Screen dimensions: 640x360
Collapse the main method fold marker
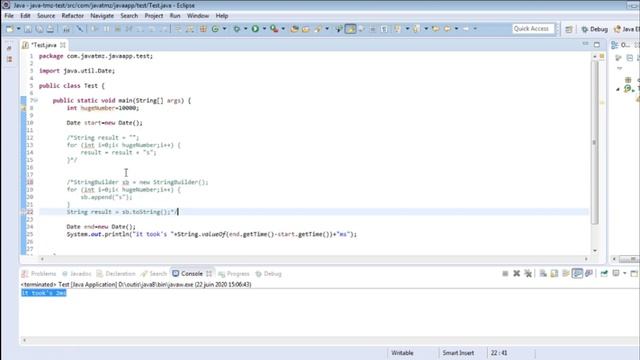coord(36,100)
